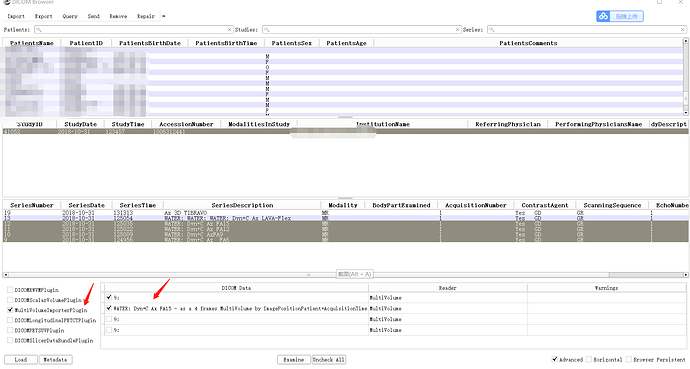Click the magnifier icon in Studies search
Image resolution: width=690 pixels, height=369 pixels.
tap(266, 30)
